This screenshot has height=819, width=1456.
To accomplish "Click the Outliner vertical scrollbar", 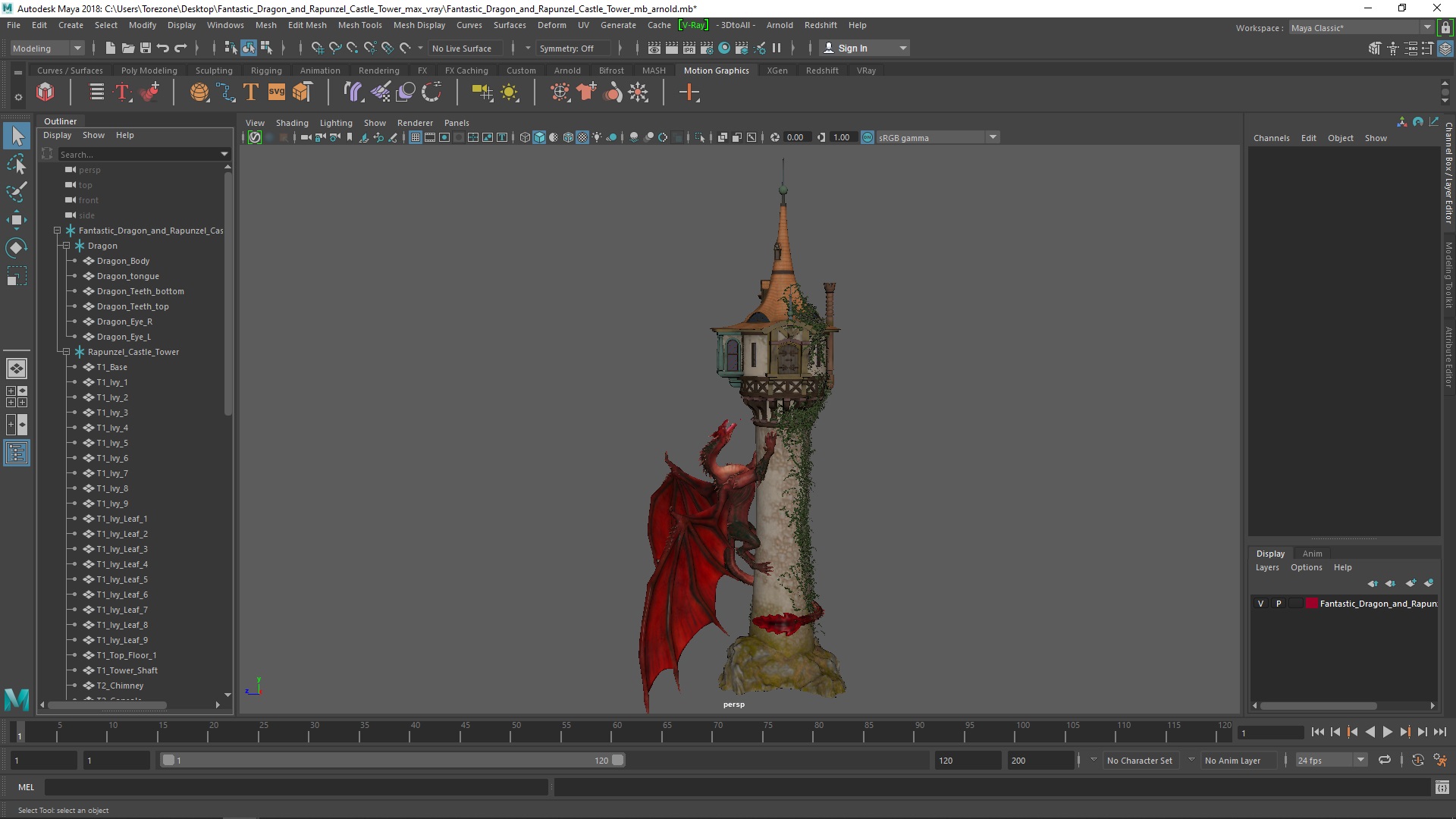I will coord(227,294).
